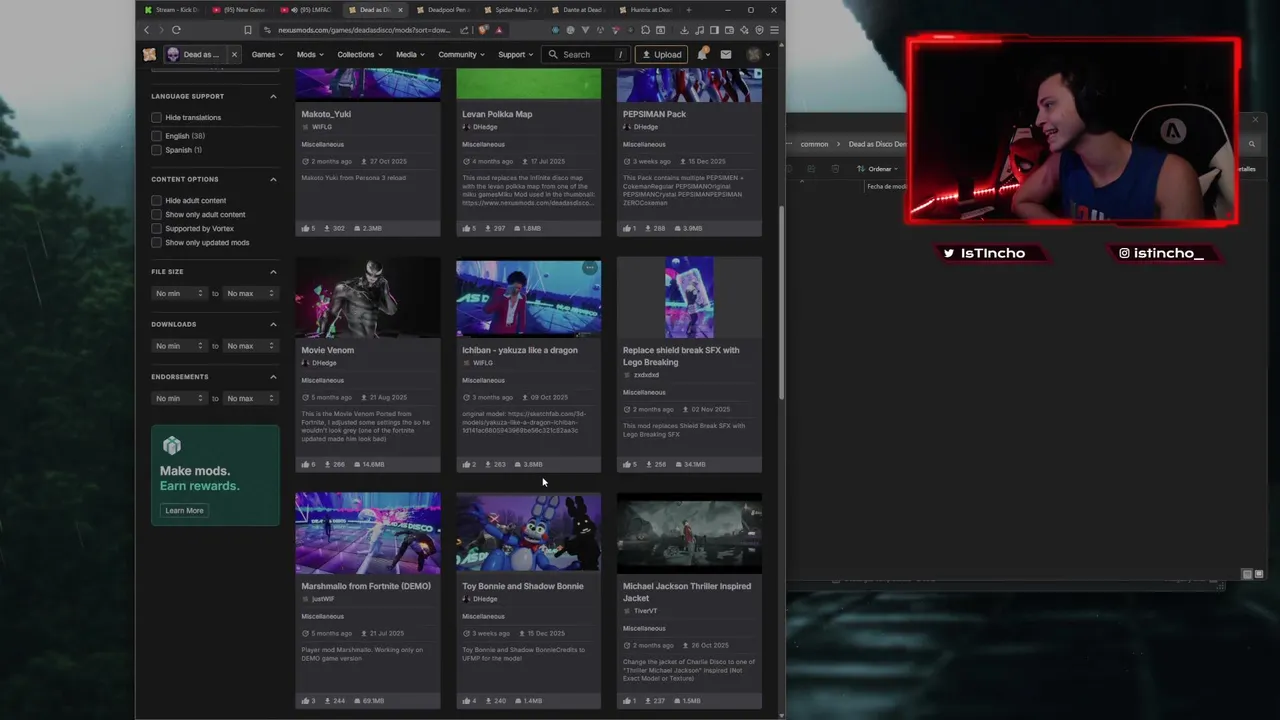
Task: Open the Brave Shields lion icon
Action: pos(483,30)
